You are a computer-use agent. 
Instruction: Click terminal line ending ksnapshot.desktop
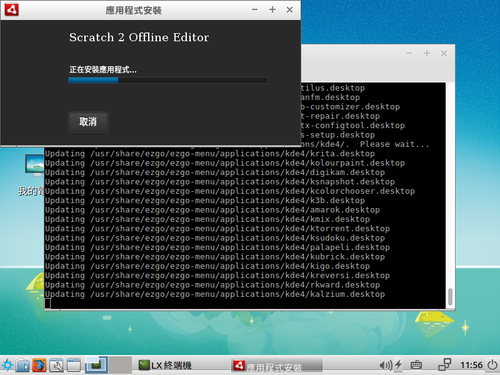220,182
